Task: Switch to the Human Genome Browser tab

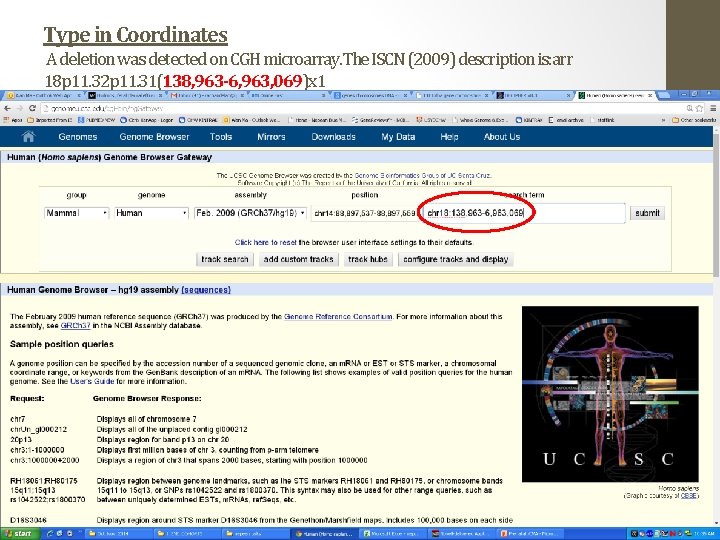Action: tap(616, 96)
